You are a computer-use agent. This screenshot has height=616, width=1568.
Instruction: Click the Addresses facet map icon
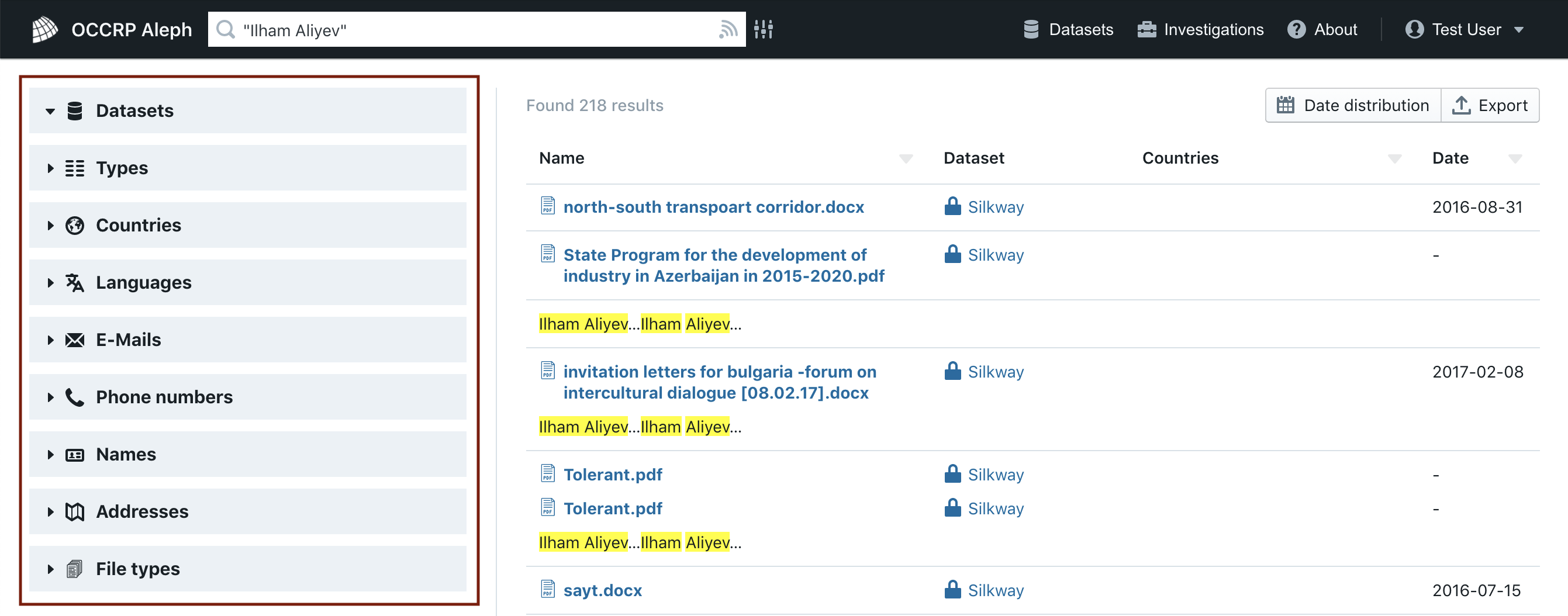point(75,512)
